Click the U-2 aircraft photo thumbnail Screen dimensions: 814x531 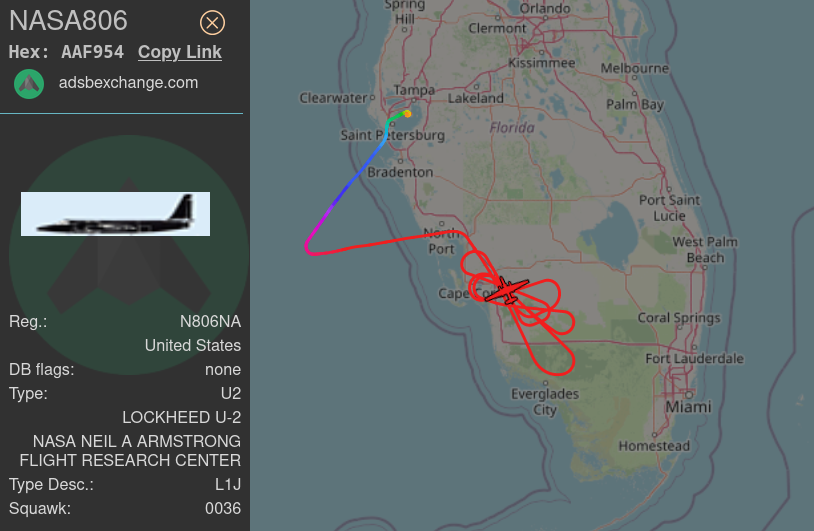tap(115, 214)
